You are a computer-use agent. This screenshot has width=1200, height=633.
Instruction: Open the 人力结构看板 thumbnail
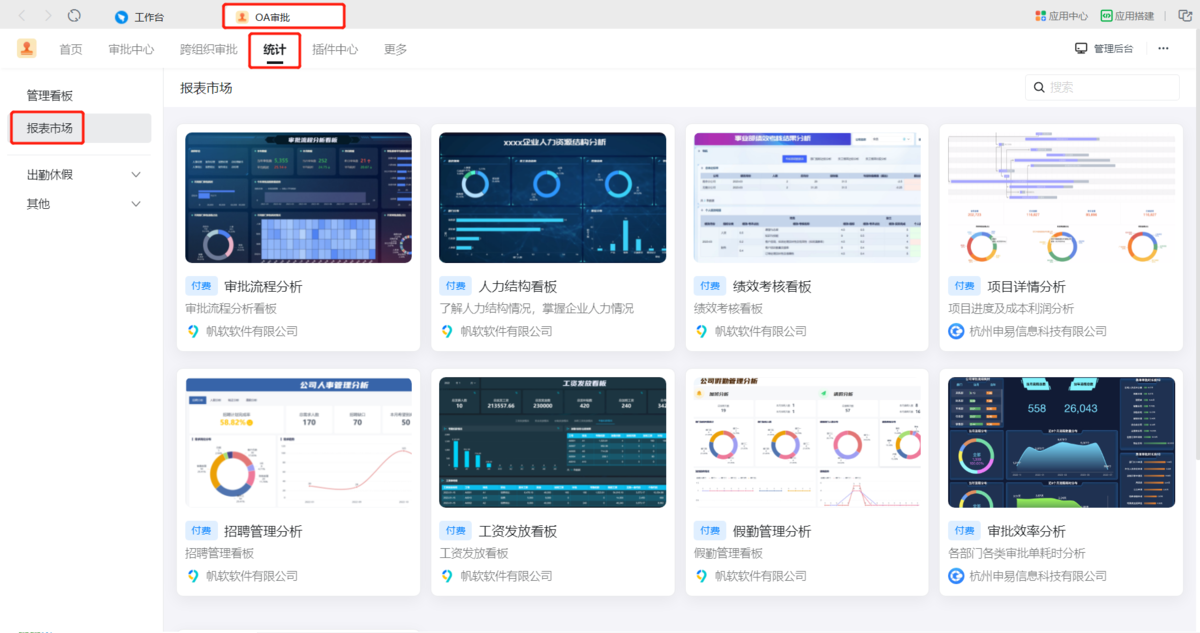point(552,198)
